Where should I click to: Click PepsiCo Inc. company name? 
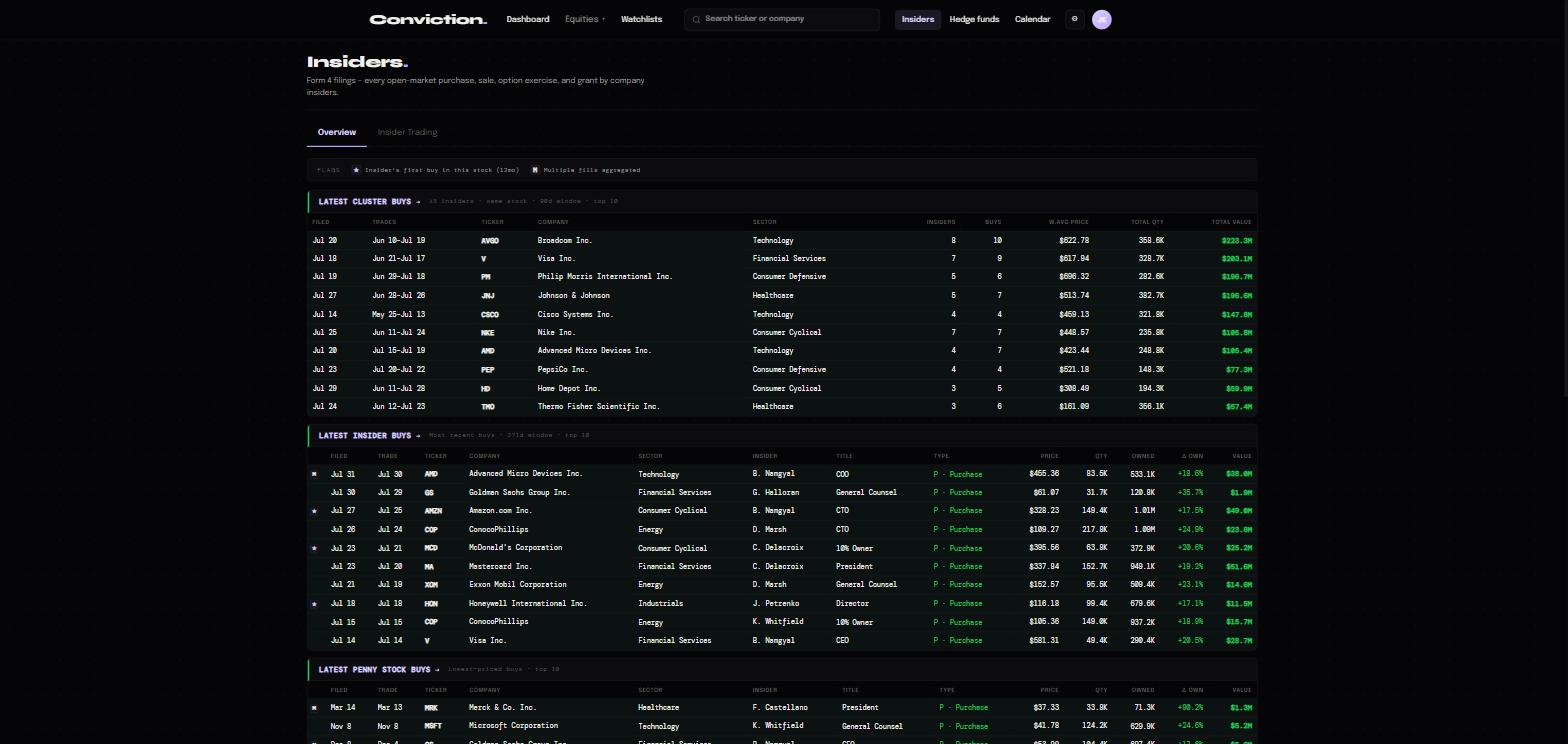pos(563,370)
